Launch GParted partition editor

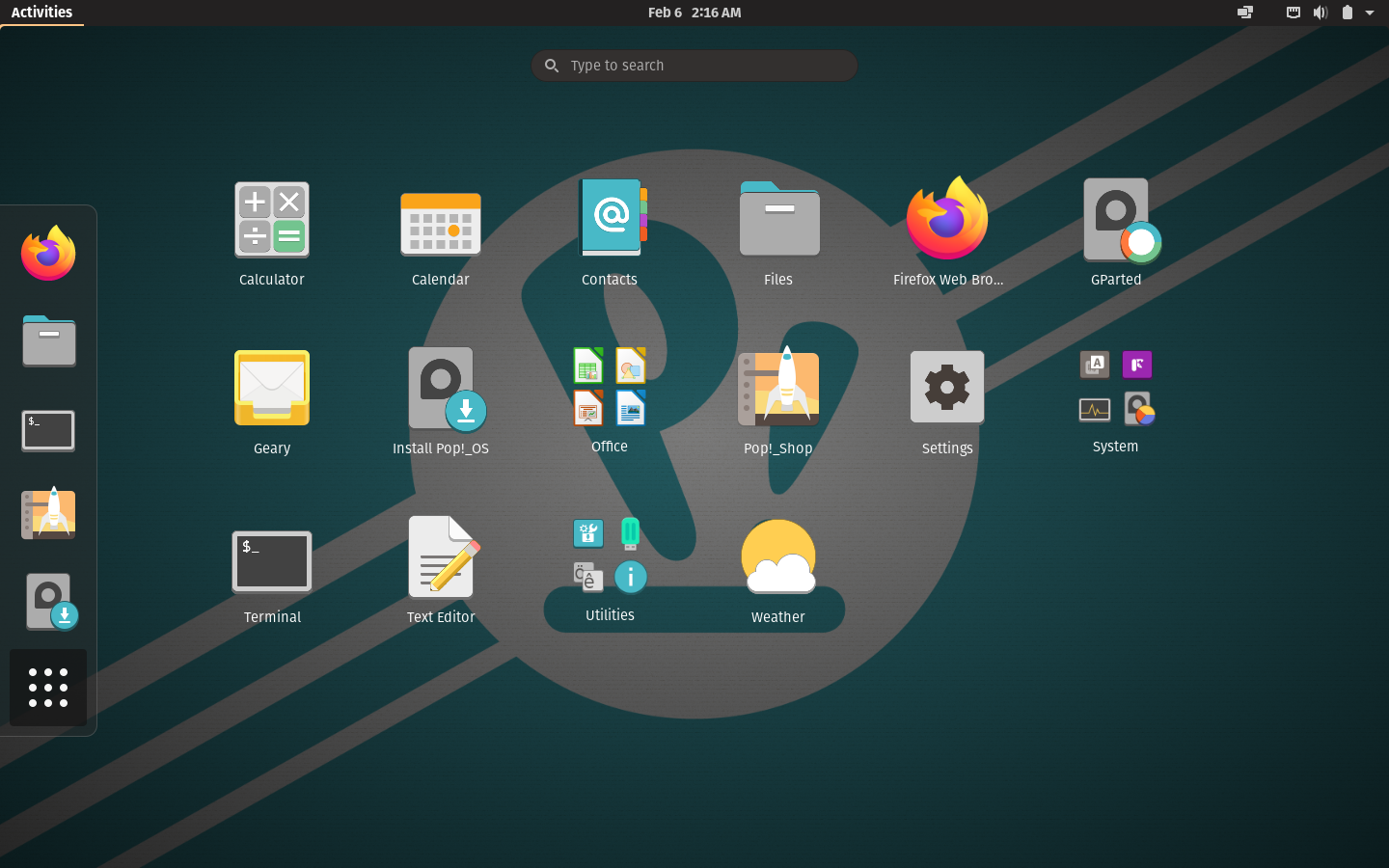point(1116,220)
